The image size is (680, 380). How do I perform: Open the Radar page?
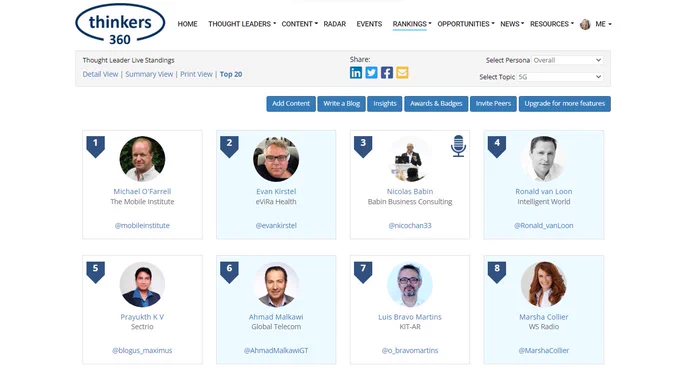(335, 24)
